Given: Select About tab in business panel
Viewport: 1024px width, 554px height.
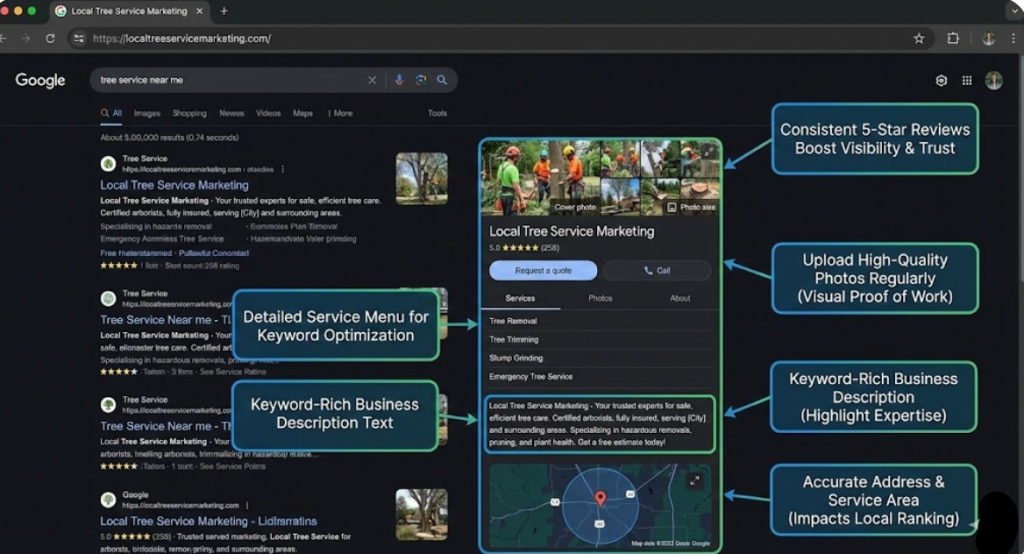Looking at the screenshot, I should coord(680,298).
